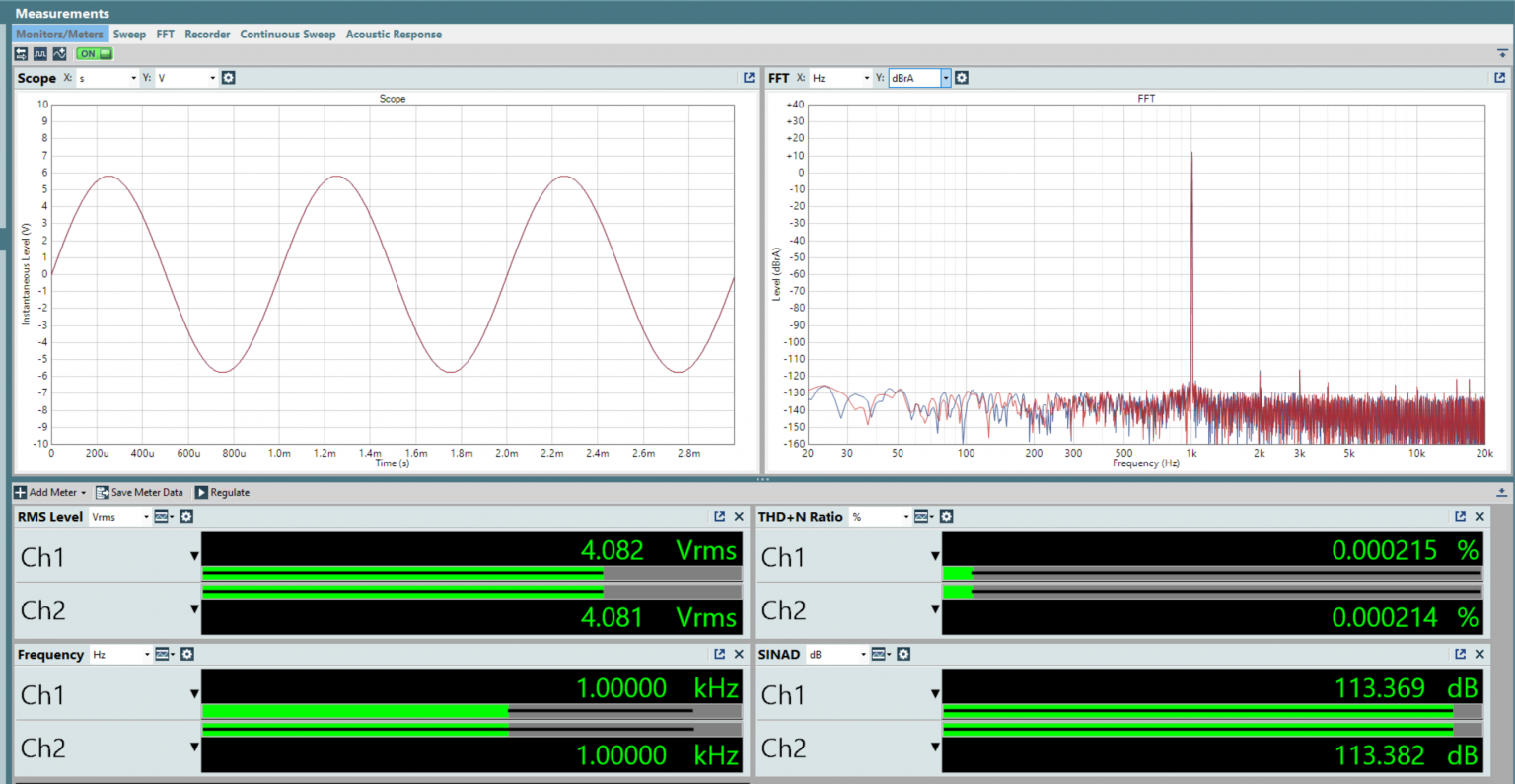This screenshot has height=784, width=1515.
Task: Open the FFT panel settings gear
Action: point(962,78)
